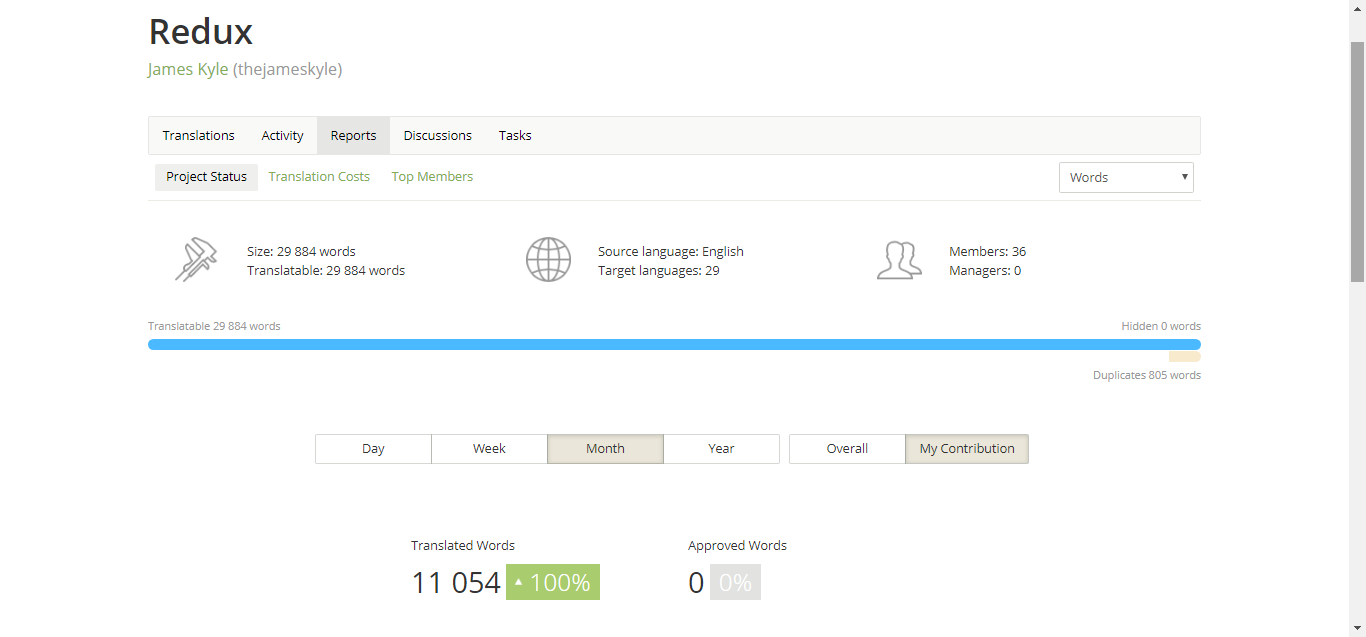Click 'Target languages: 29' text
The image size is (1366, 637).
coord(659,270)
